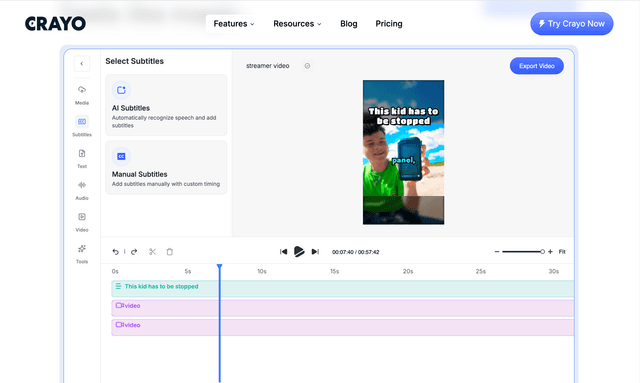The height and width of the screenshot is (383, 640).
Task: Click the 10s mark on timeline ruler
Action: tap(262, 272)
